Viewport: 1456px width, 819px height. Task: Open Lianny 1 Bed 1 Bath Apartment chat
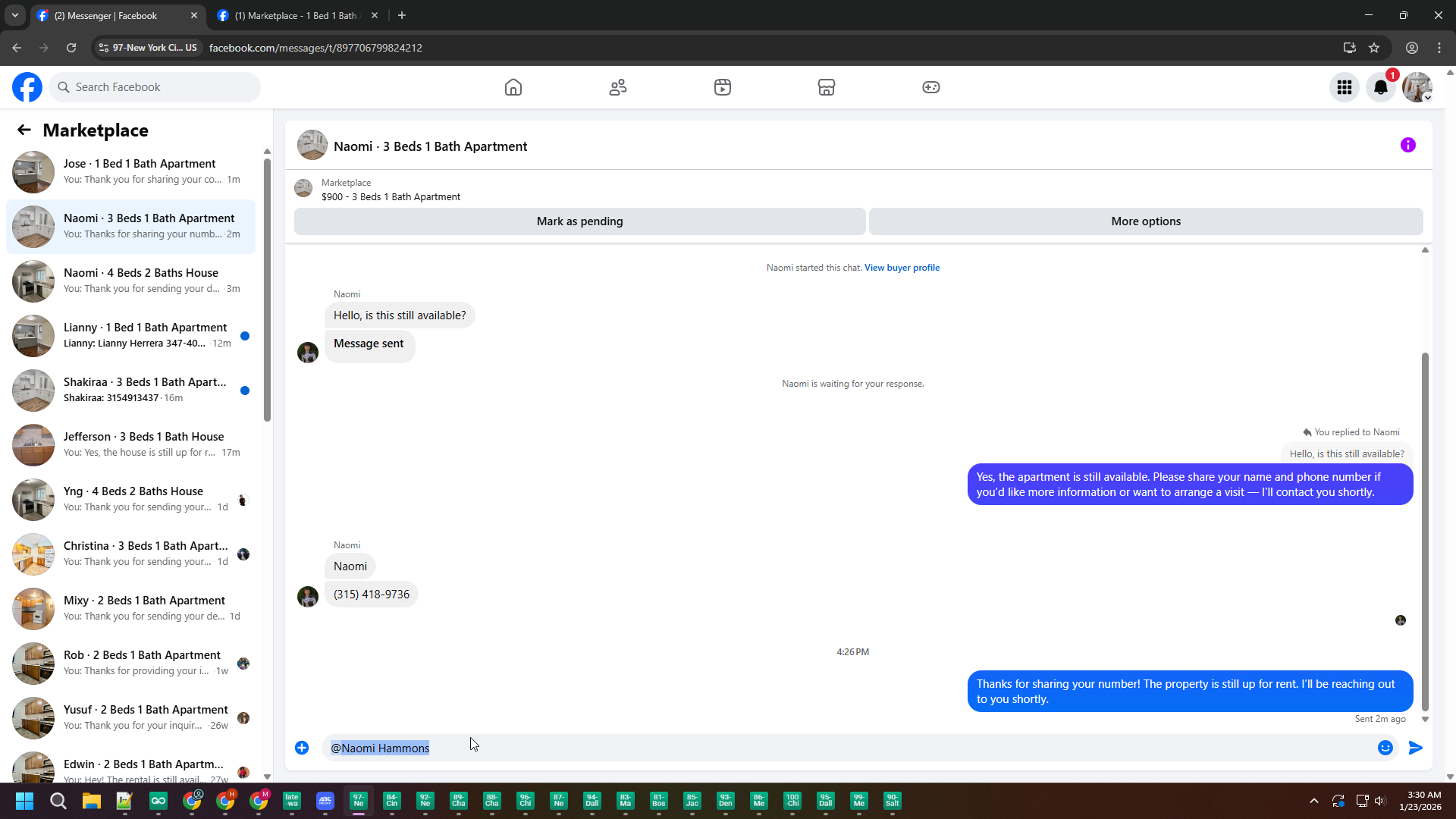coord(130,336)
